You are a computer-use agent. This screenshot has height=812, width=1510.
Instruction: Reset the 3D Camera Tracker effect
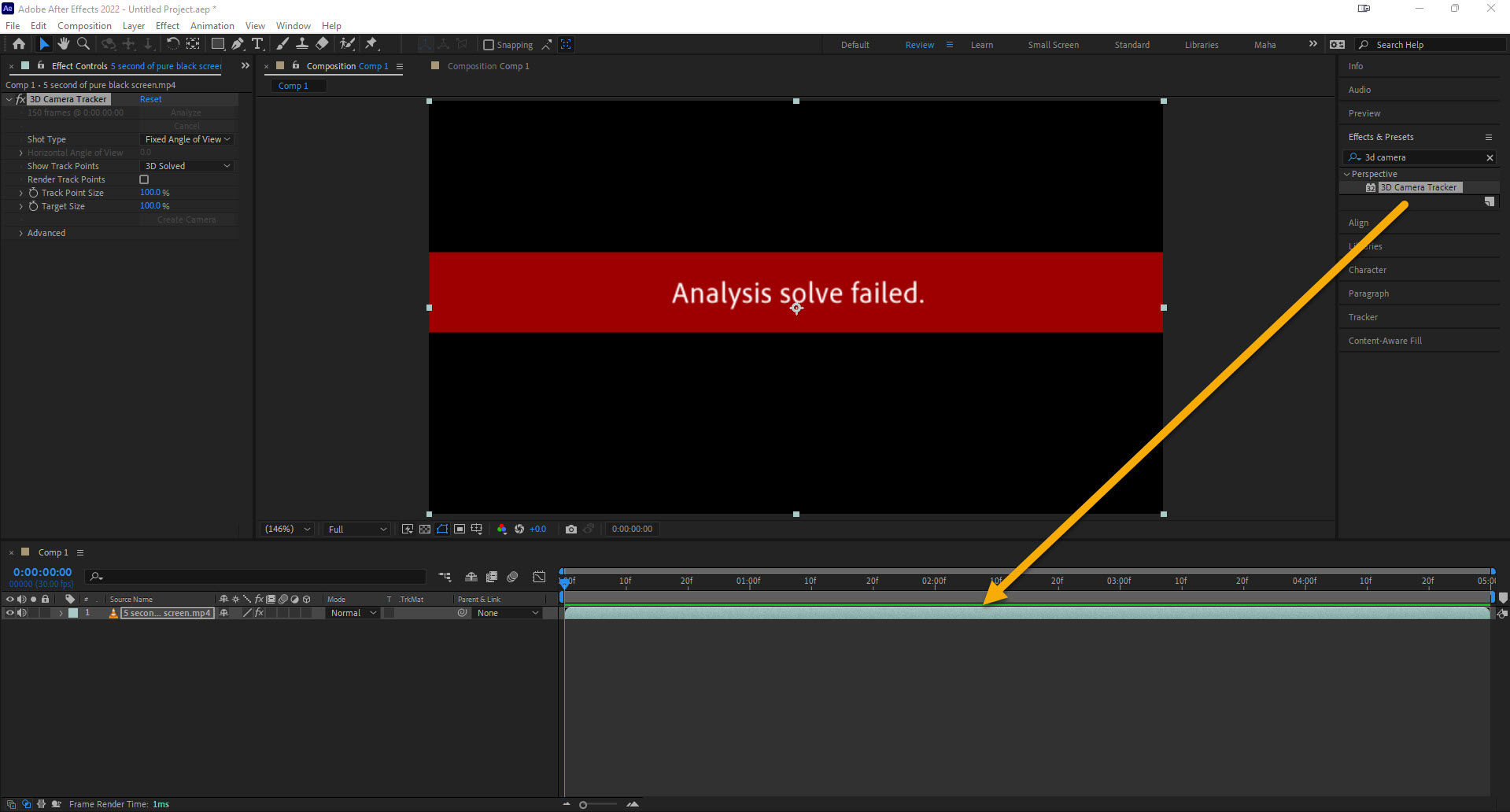coord(150,98)
